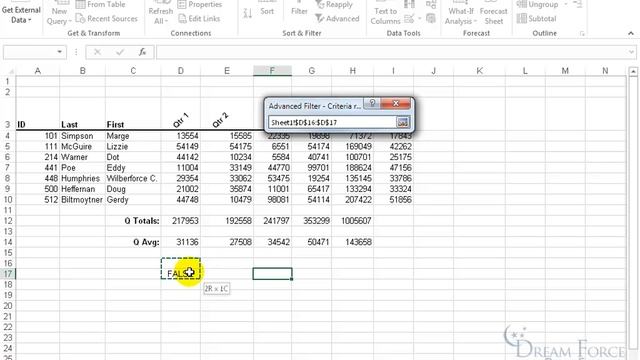Click the Insert Function fx button
Screen dimensions: 640x360
click(142, 52)
